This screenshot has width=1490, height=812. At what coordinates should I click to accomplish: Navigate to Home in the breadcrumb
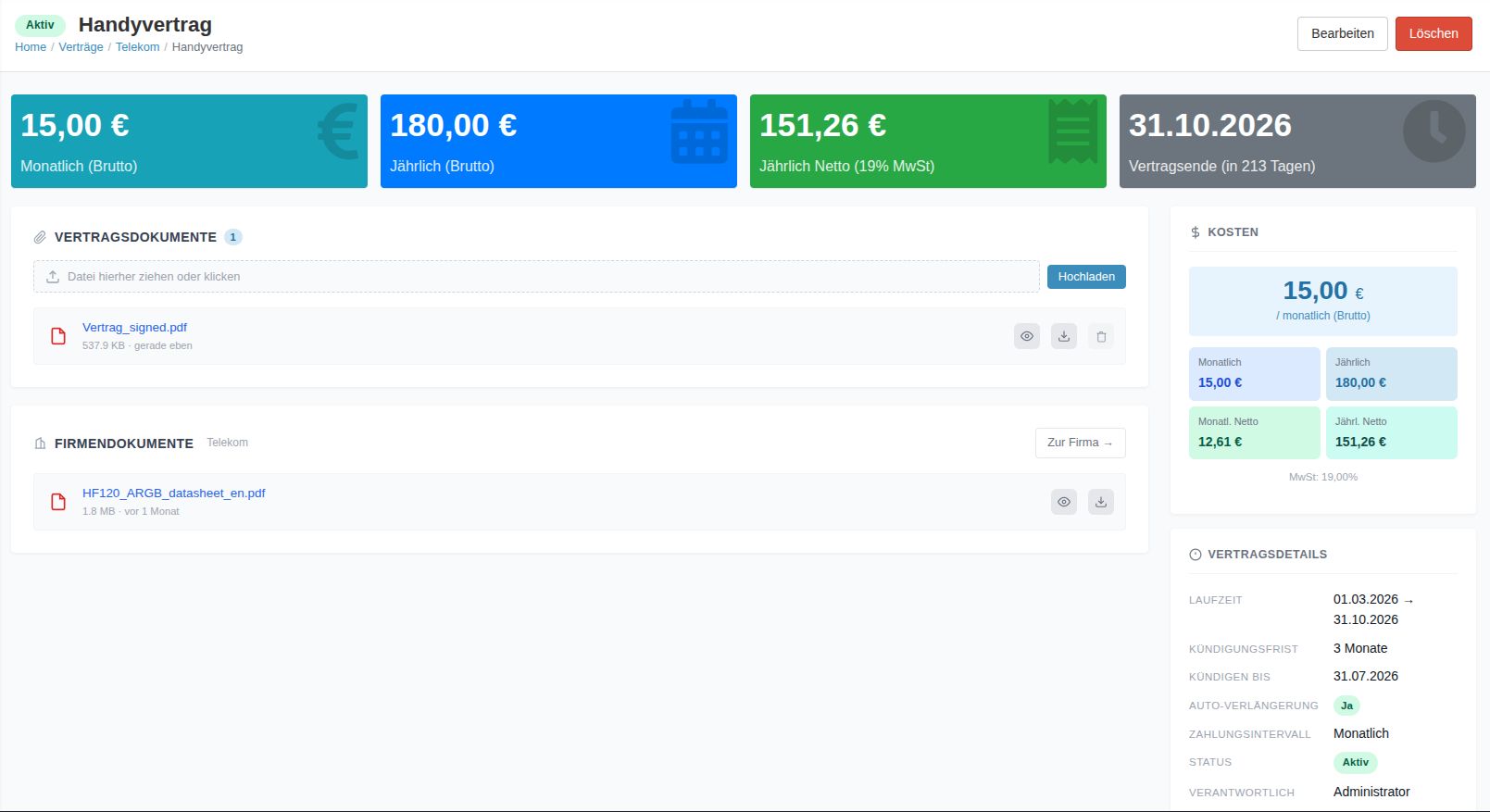click(31, 47)
